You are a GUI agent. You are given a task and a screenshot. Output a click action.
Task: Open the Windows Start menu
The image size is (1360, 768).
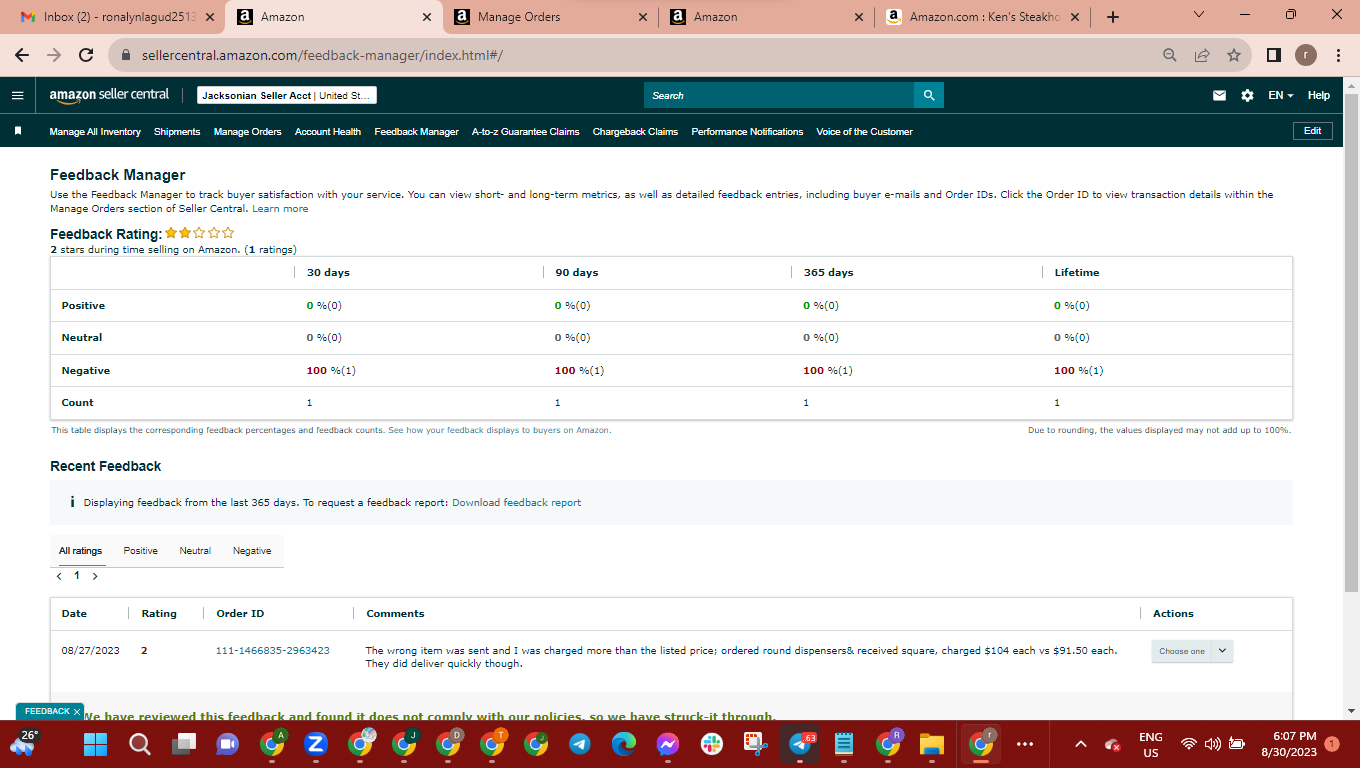(95, 744)
